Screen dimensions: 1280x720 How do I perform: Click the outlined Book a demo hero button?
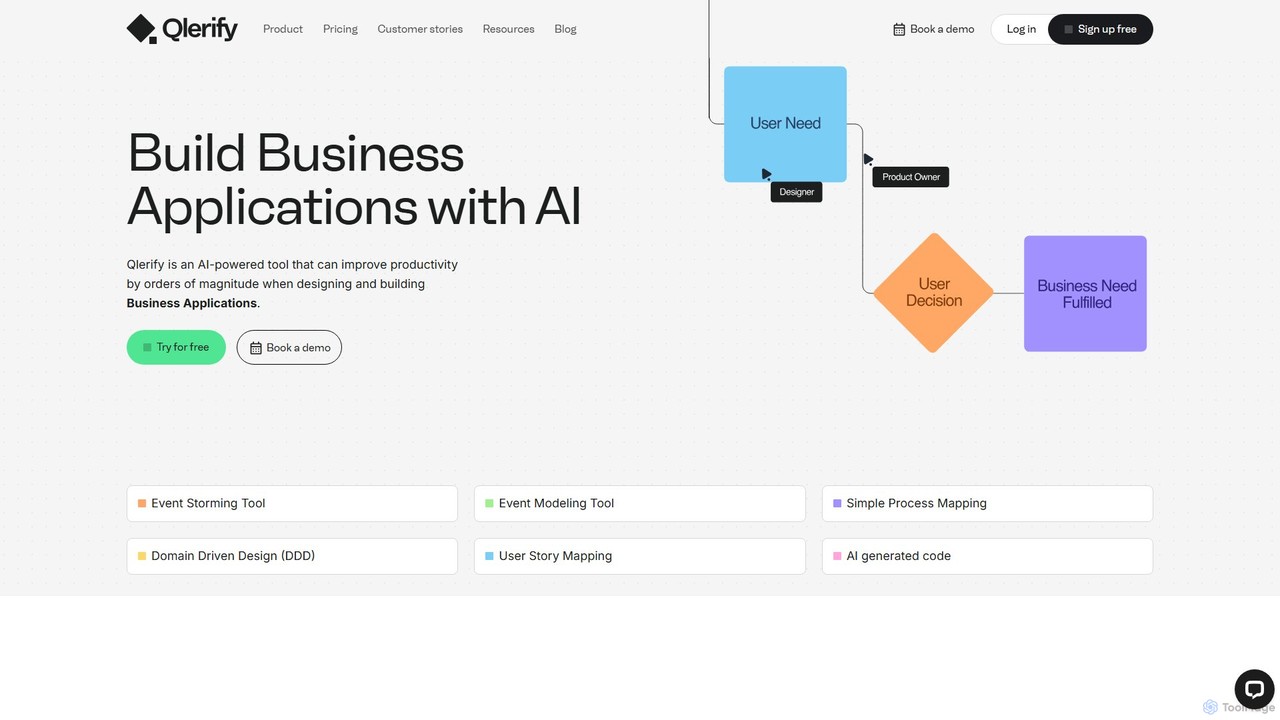coord(289,347)
